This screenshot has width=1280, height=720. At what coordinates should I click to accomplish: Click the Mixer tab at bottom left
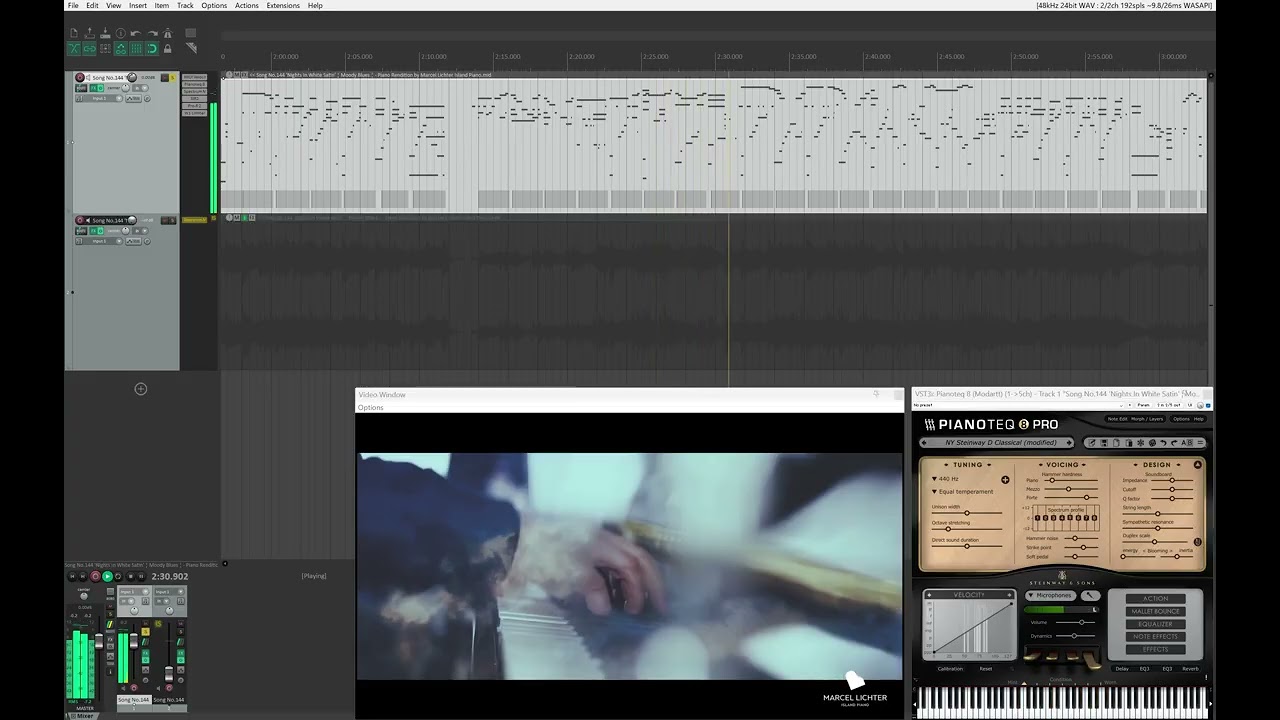click(84, 716)
